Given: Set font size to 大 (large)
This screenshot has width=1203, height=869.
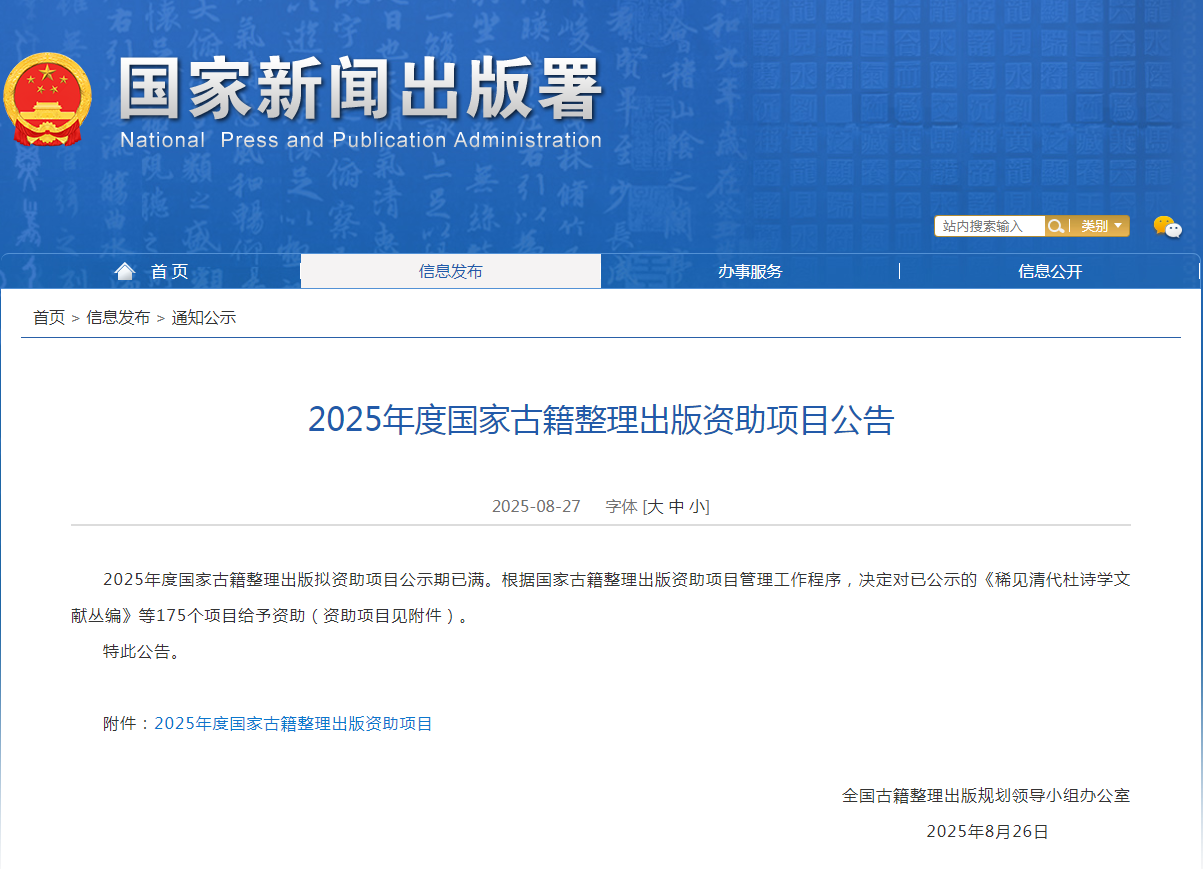Looking at the screenshot, I should [655, 507].
